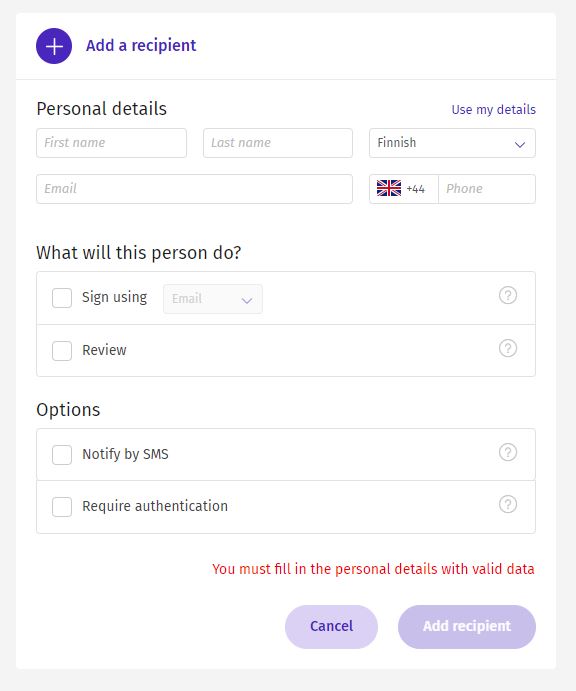Enable the Sign using checkbox
Image resolution: width=576 pixels, height=691 pixels.
(x=62, y=298)
